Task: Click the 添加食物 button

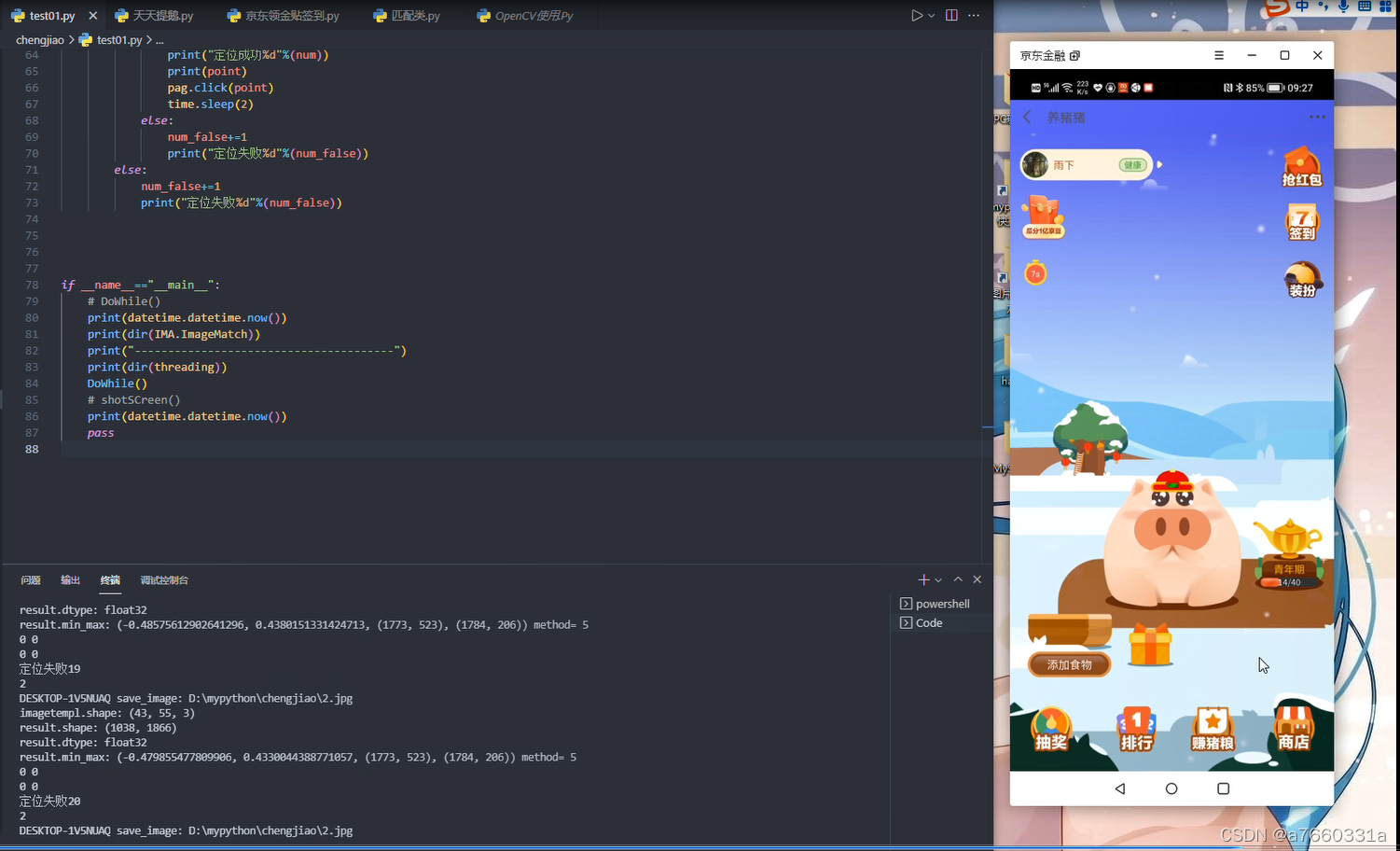Action: tap(1070, 665)
